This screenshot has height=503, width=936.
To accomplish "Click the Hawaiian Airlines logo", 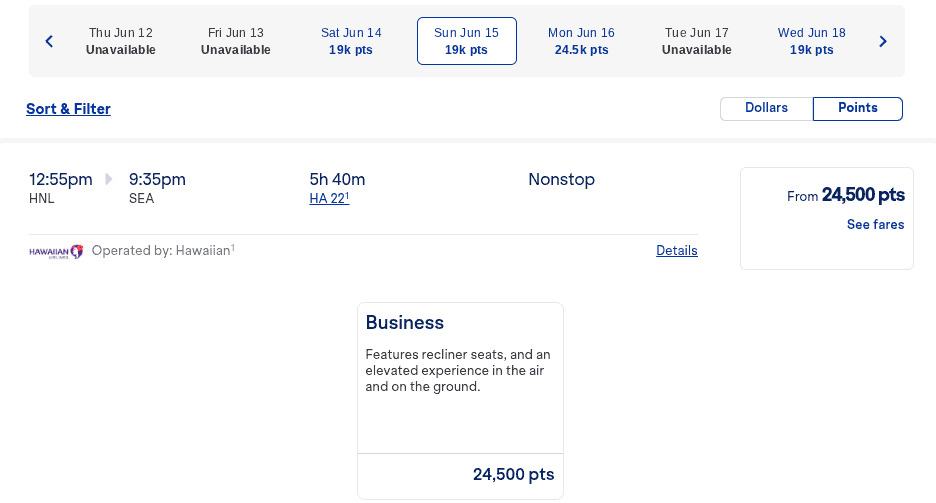I will 56,251.
